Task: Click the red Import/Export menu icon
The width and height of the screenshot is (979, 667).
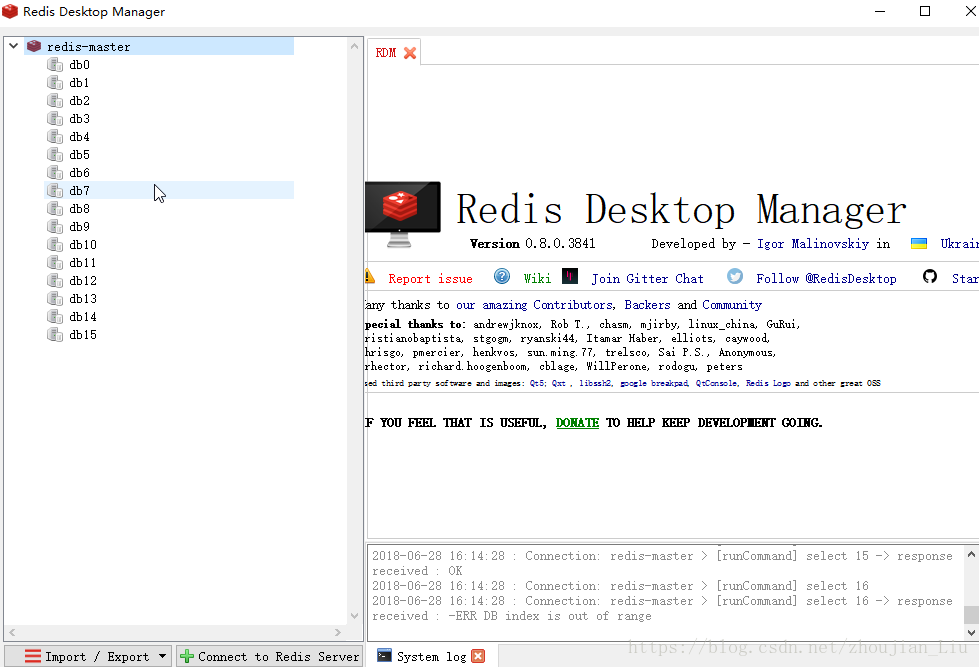Action: click(33, 656)
